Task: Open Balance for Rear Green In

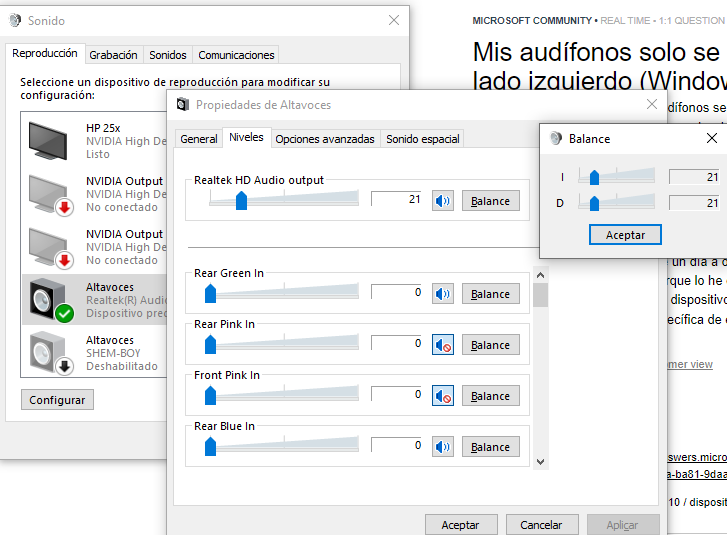Action: (x=491, y=293)
